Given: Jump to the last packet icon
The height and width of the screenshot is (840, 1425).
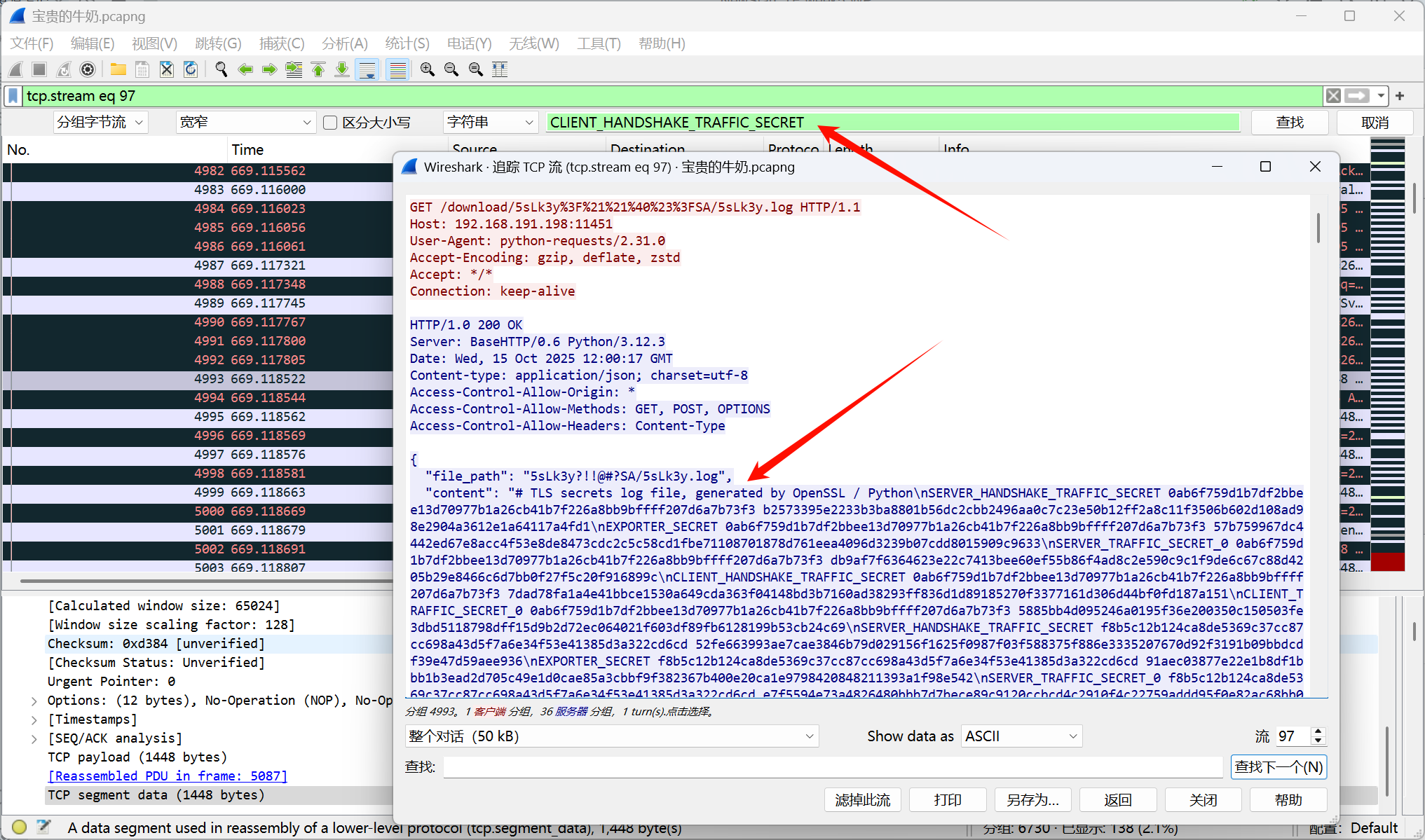Looking at the screenshot, I should click(342, 69).
